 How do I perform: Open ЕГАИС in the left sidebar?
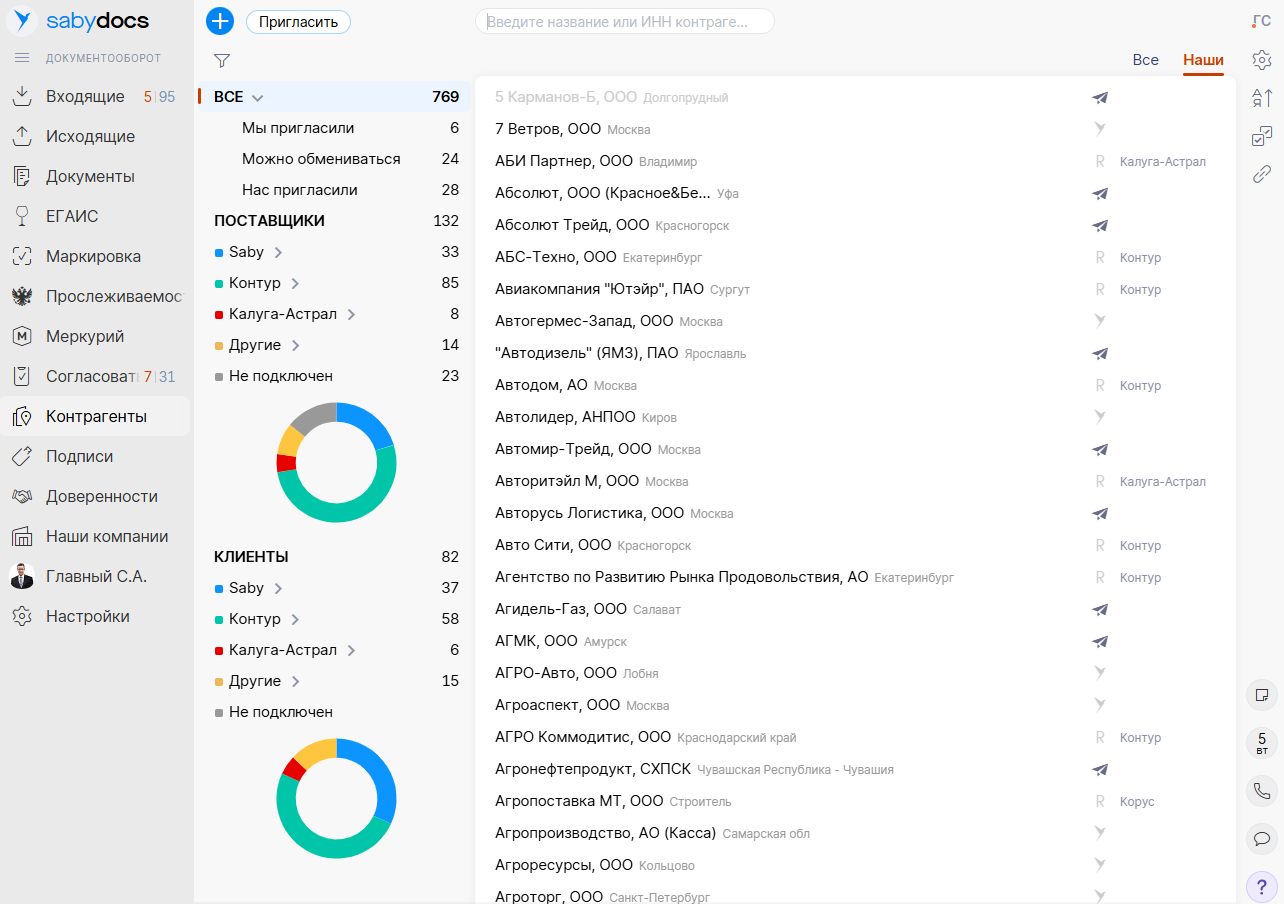click(72, 216)
